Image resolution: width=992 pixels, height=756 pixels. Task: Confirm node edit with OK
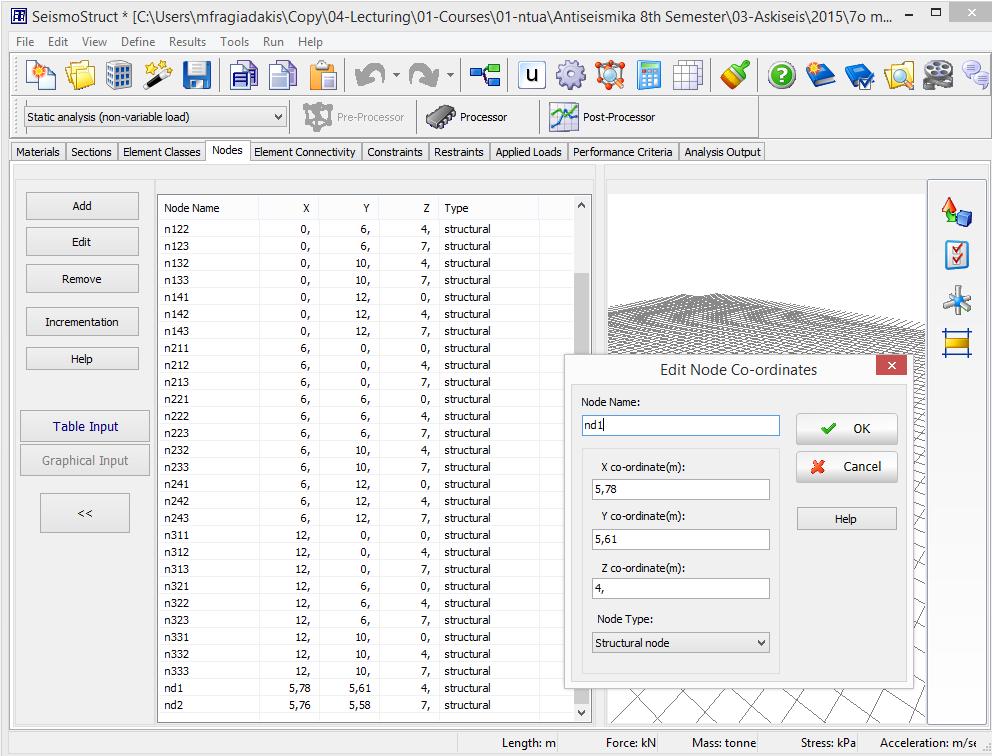(x=846, y=429)
